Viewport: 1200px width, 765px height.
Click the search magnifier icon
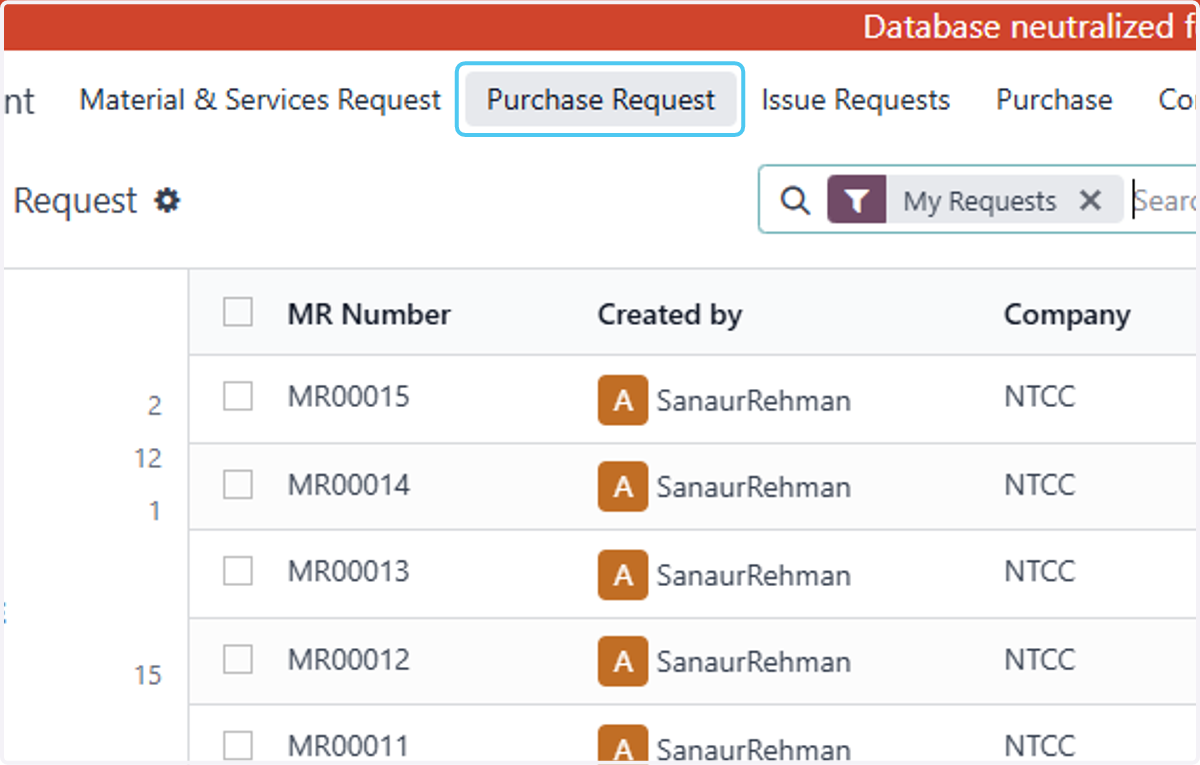point(795,201)
